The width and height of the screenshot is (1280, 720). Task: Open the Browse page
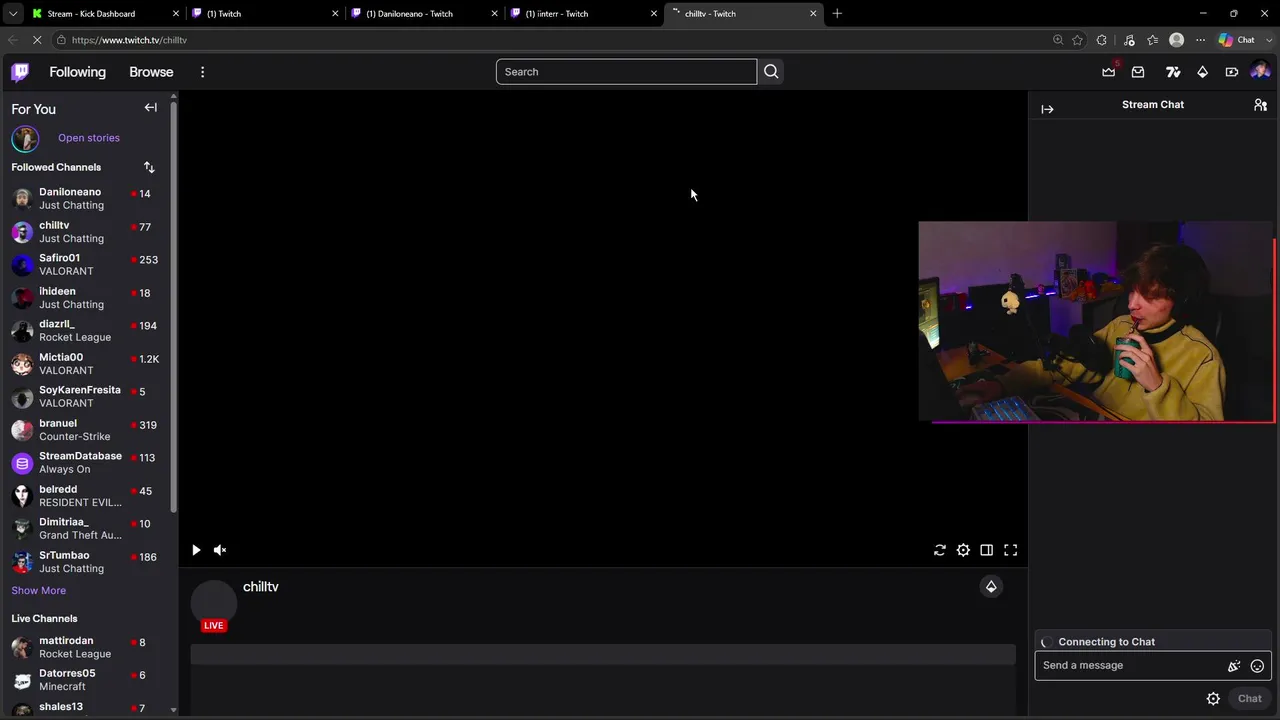[x=151, y=72]
